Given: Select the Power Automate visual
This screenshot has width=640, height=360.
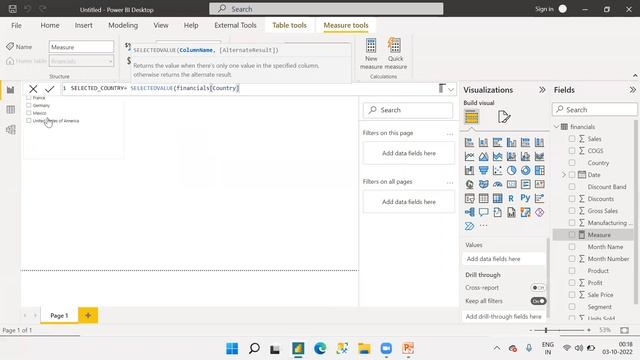Looking at the screenshot, I should coord(469,226).
